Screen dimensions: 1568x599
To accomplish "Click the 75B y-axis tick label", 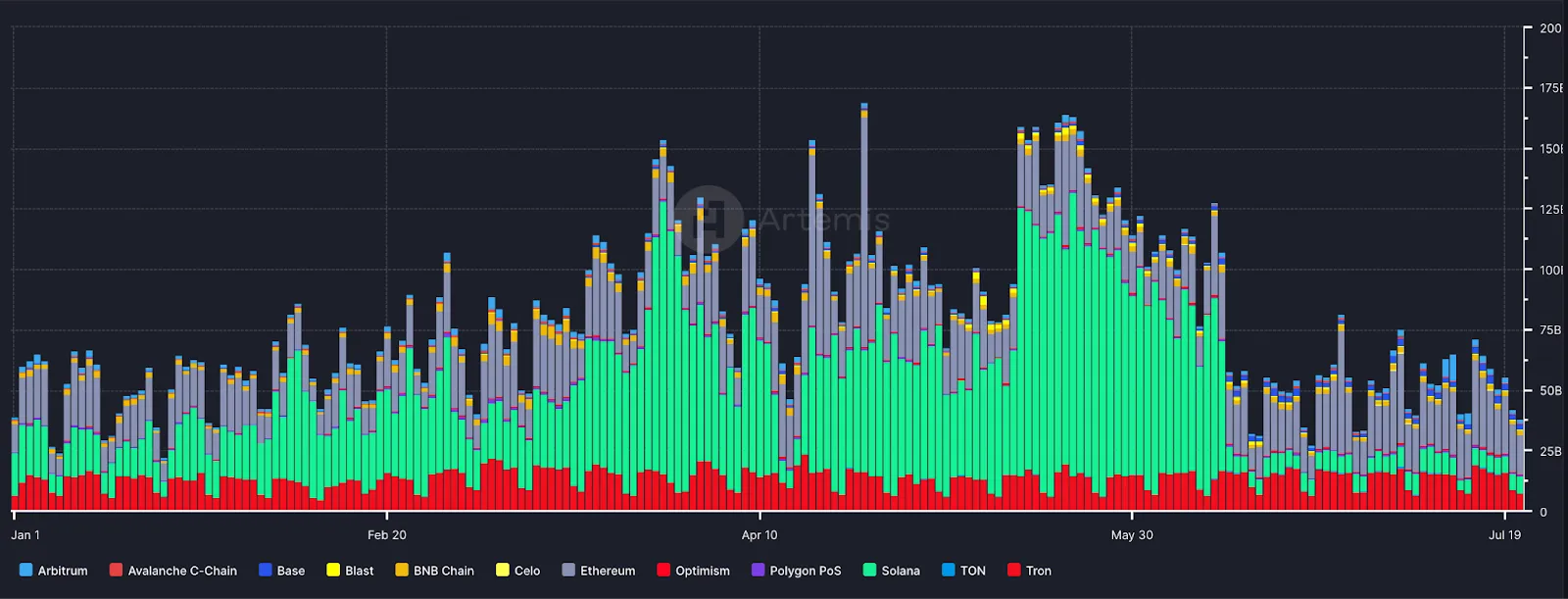I will pyautogui.click(x=1549, y=330).
